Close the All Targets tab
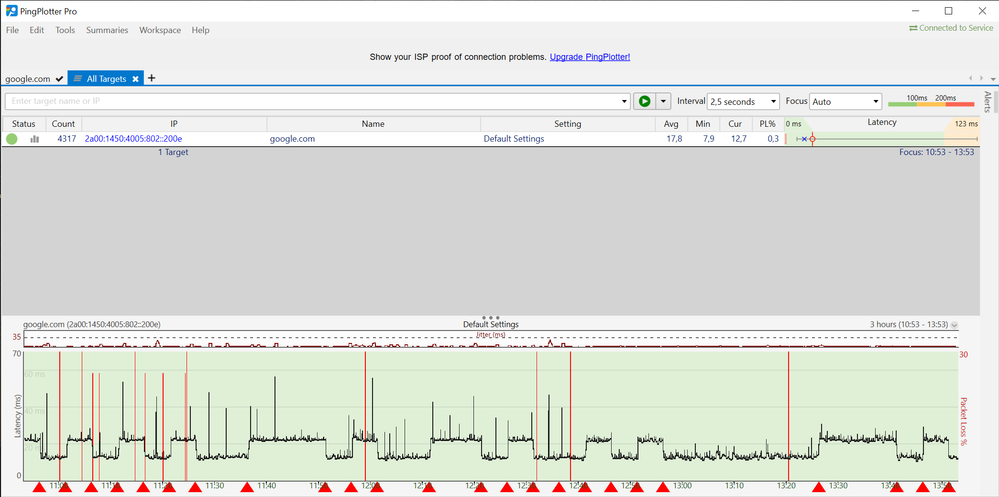Viewport: 999px width, 497px height. coord(134,78)
